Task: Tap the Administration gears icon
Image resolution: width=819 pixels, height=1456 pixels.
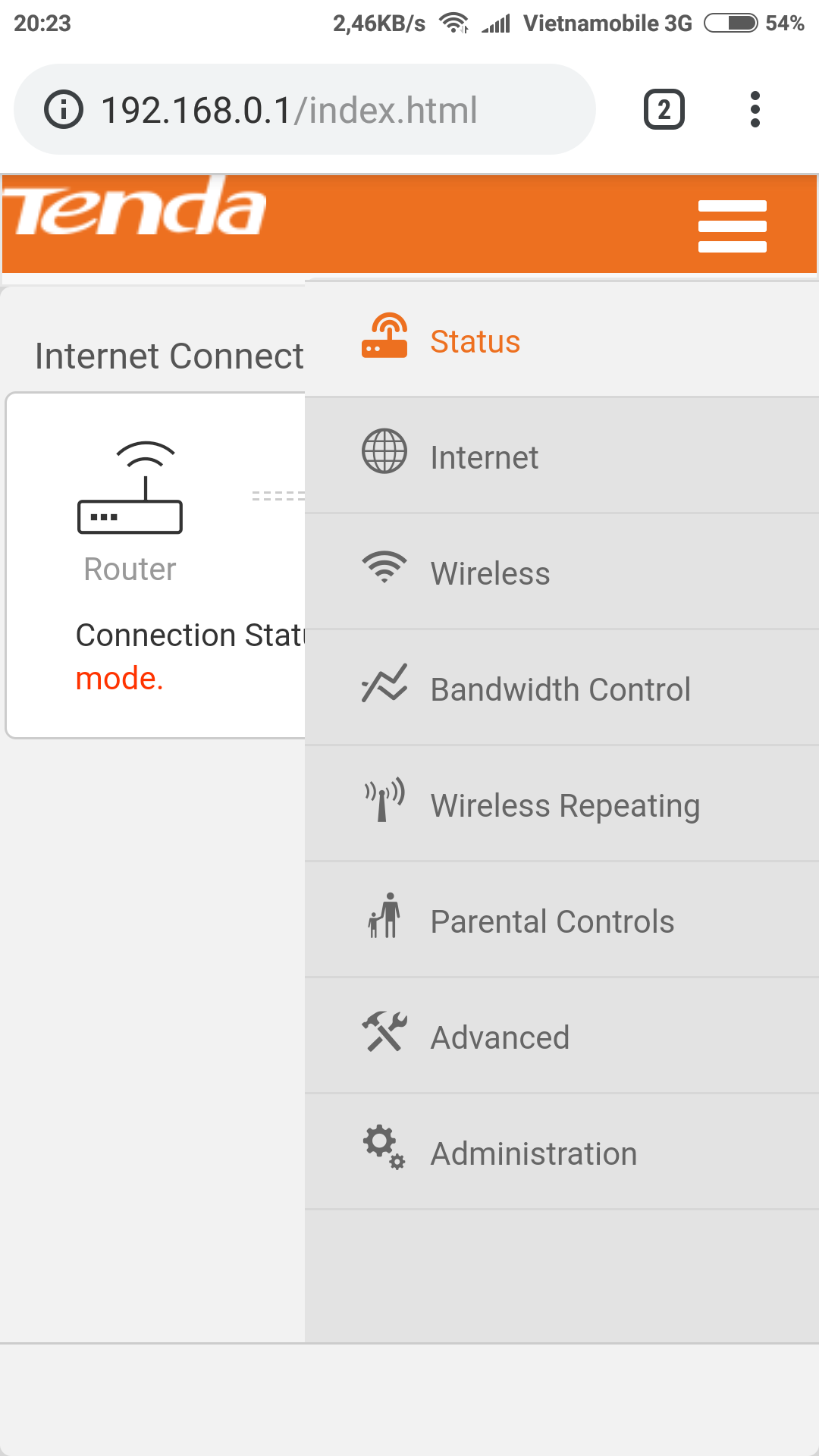Action: tap(384, 1147)
